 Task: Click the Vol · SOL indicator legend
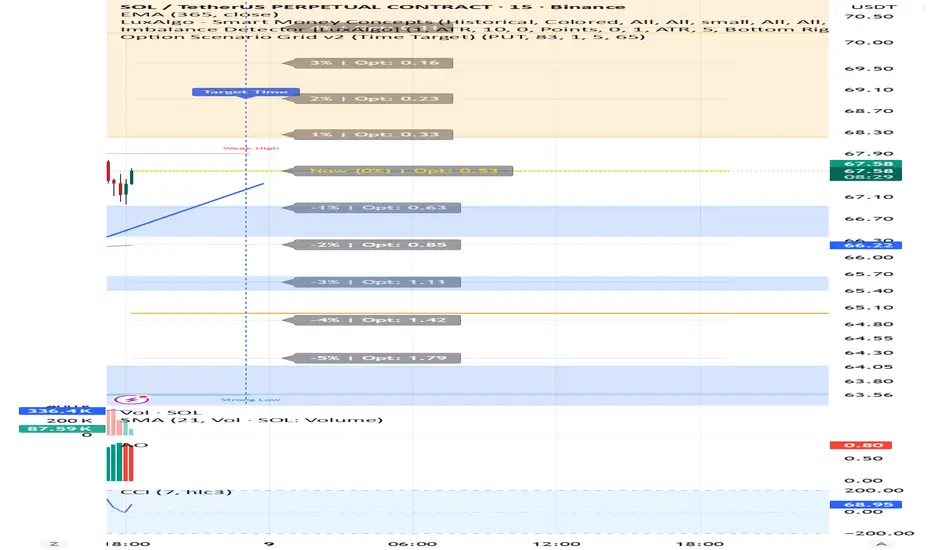coord(161,412)
